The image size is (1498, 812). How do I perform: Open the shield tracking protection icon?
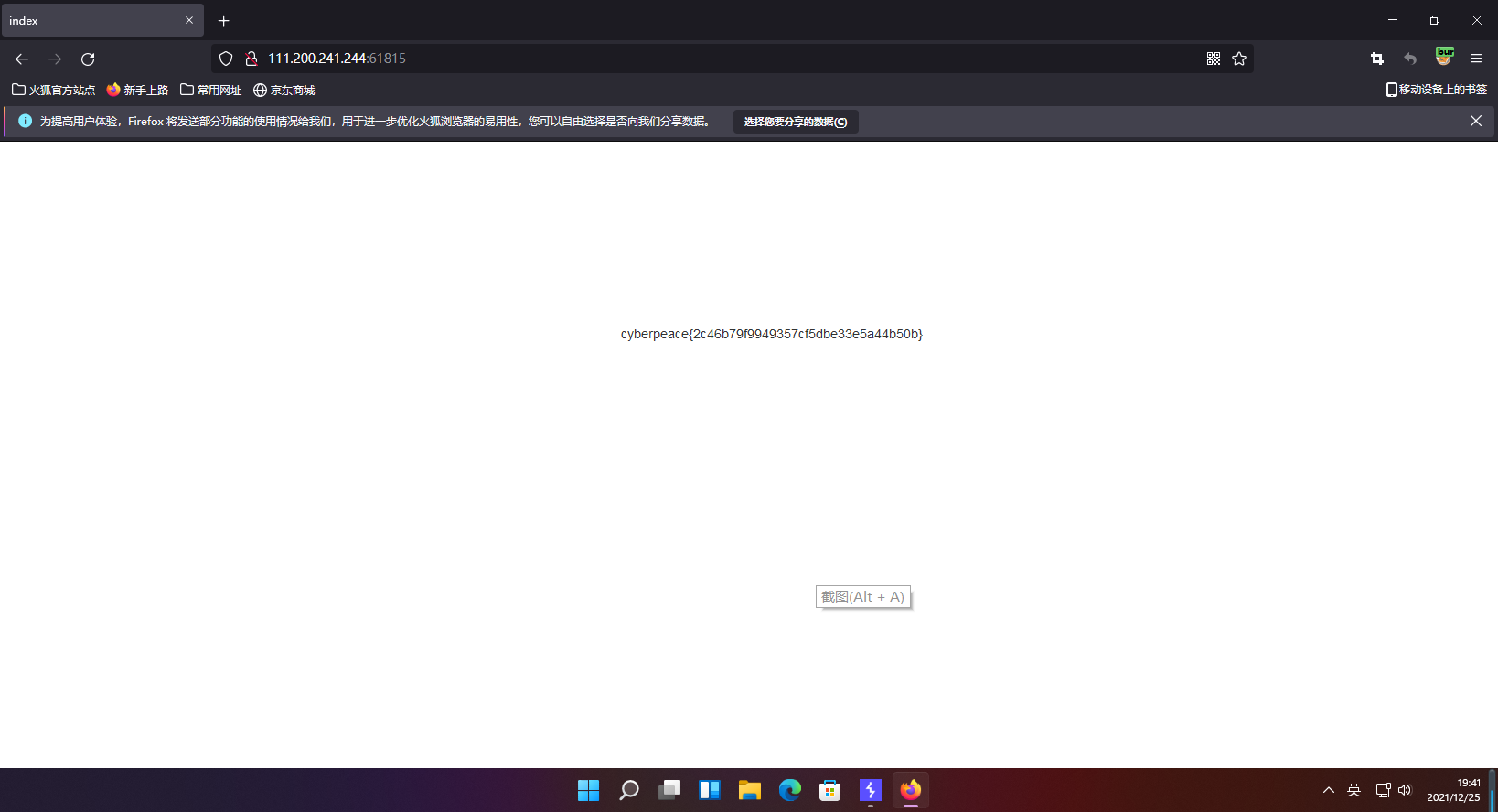tap(226, 59)
